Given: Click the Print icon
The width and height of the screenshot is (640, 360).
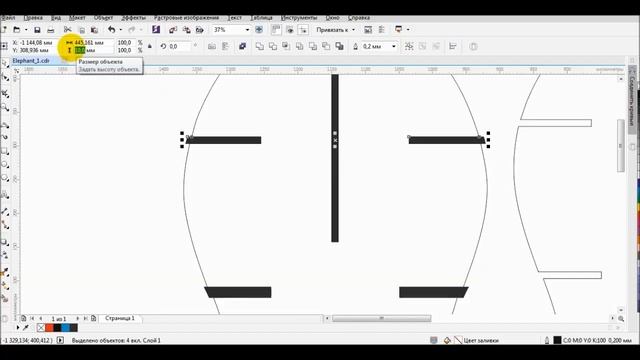Looking at the screenshot, I should click(x=51, y=30).
